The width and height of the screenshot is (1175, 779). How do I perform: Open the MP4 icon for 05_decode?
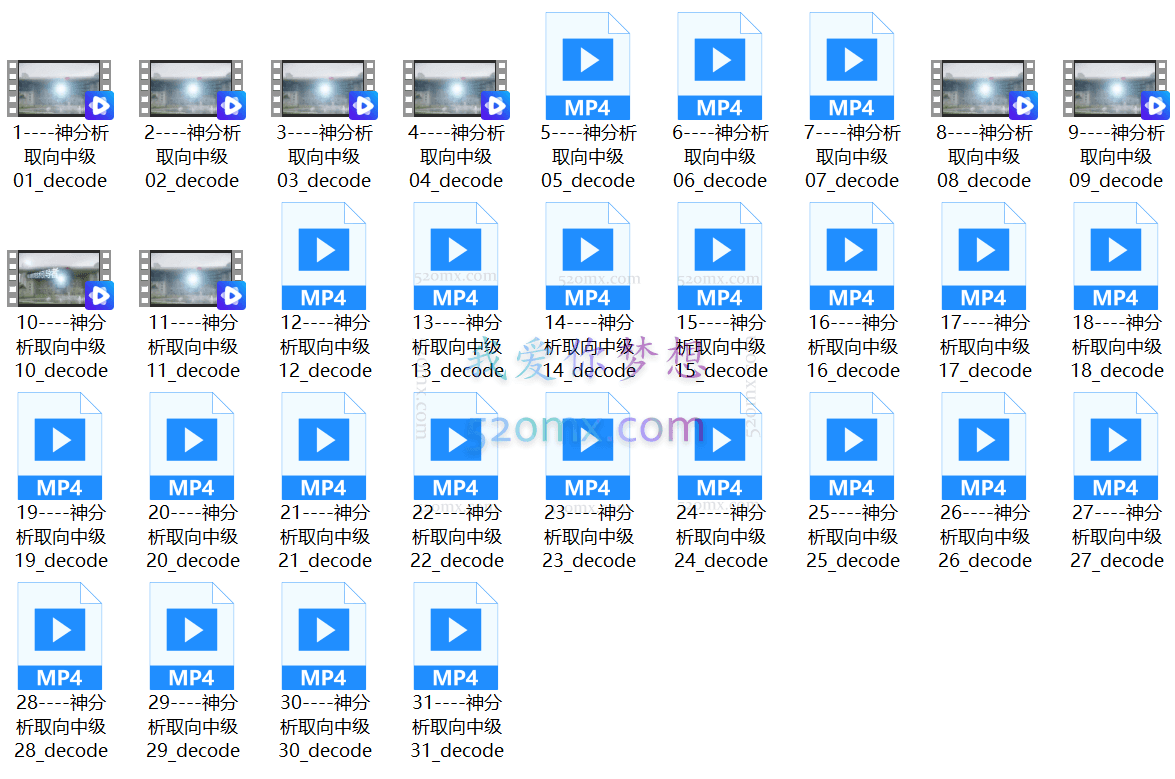[588, 66]
